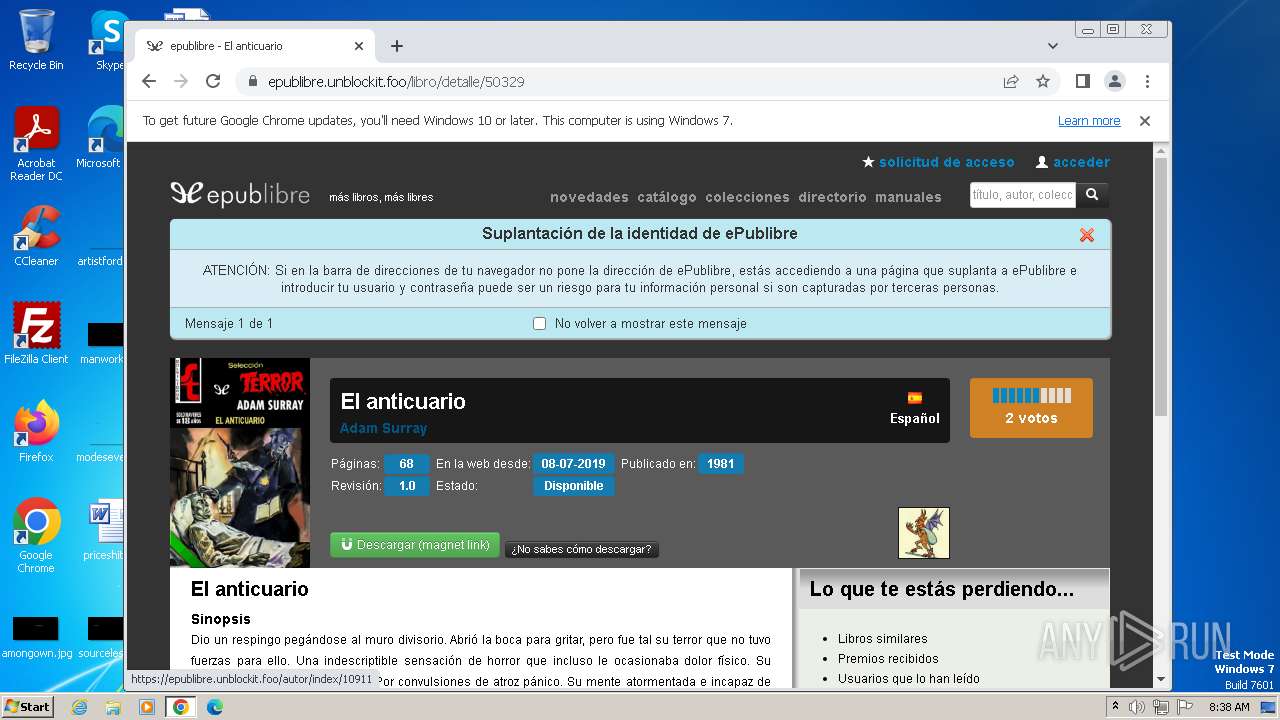Open Internet Explorer from taskbar
Screen dimensions: 1280x720
click(79, 707)
